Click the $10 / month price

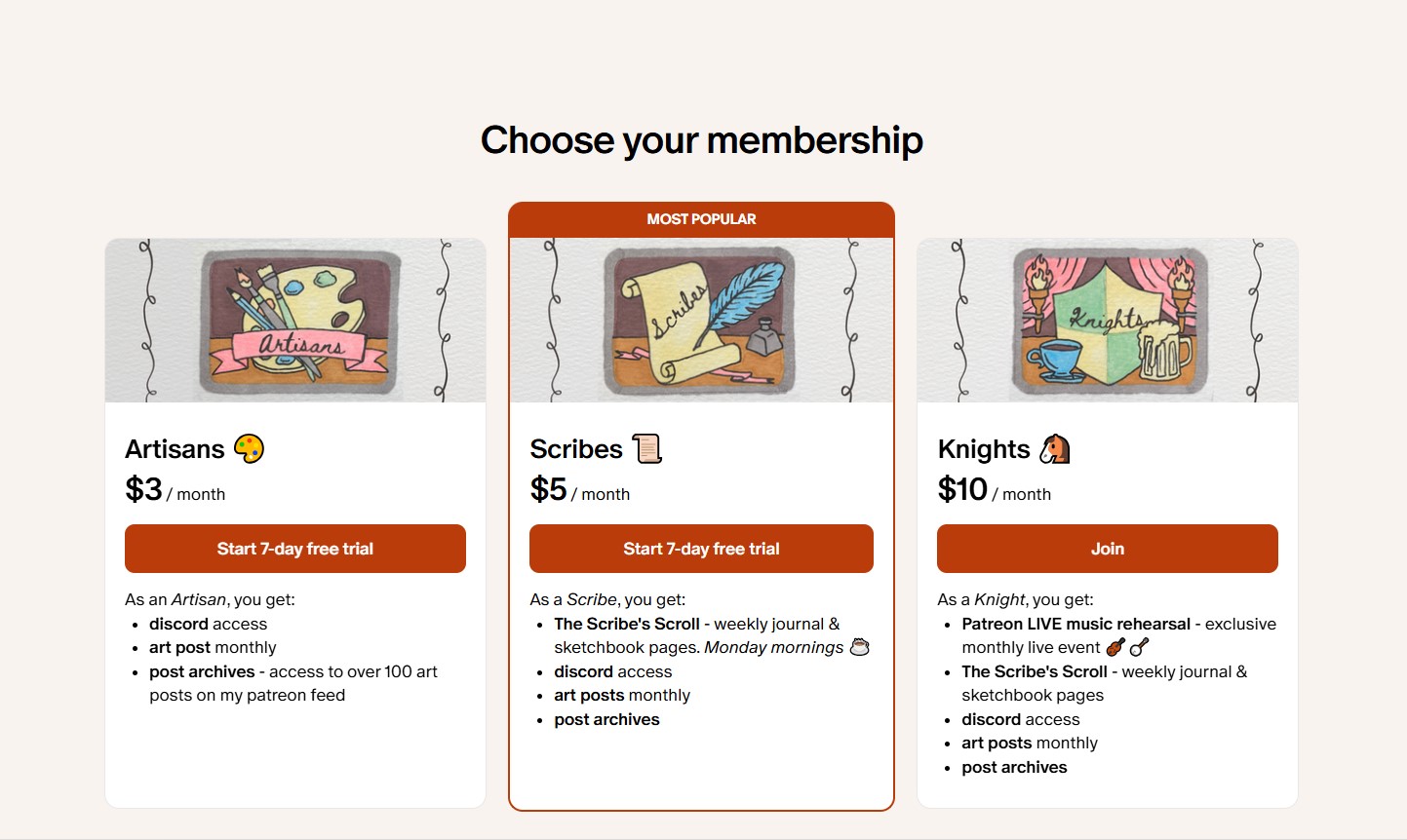point(995,489)
